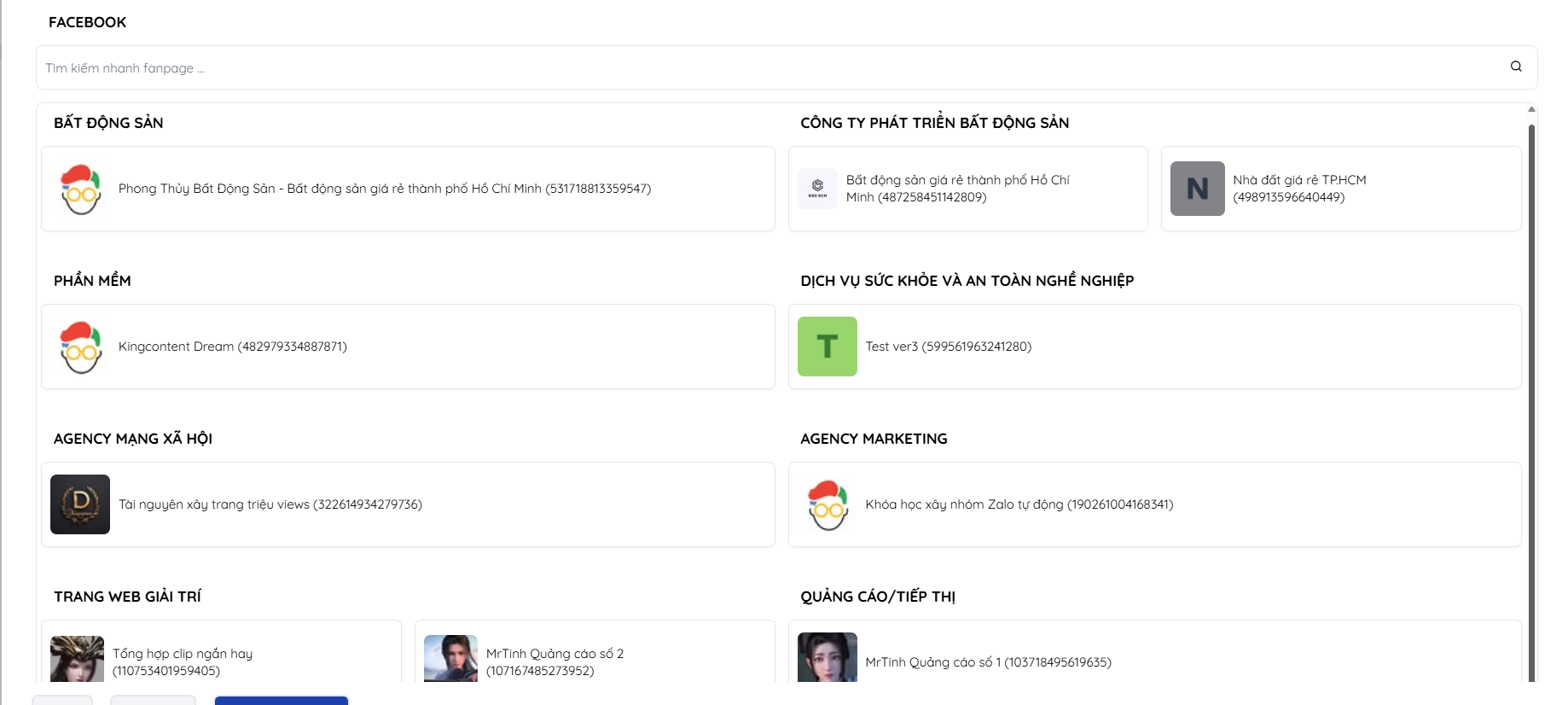The image size is (1568, 705).
Task: Click Phong Thủy Bất Động Sản page avatar
Action: pos(81,189)
